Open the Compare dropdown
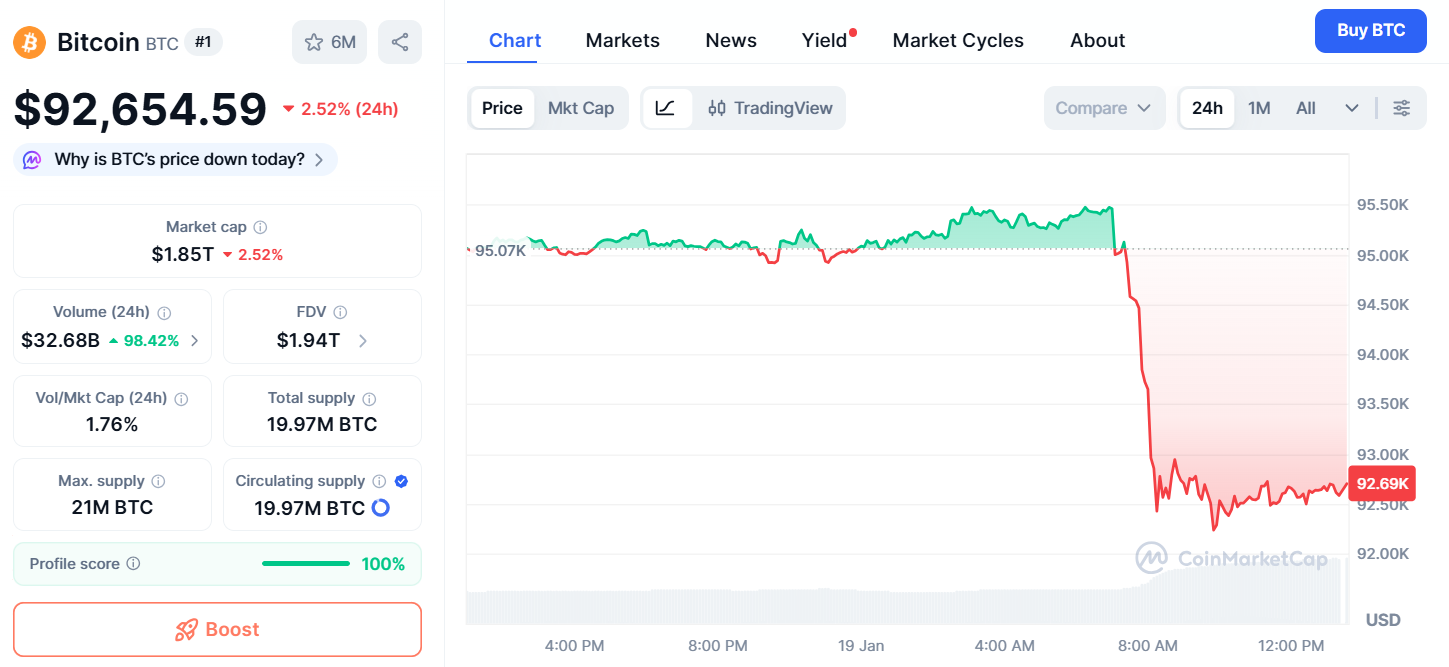The image size is (1449, 667). (x=1104, y=108)
